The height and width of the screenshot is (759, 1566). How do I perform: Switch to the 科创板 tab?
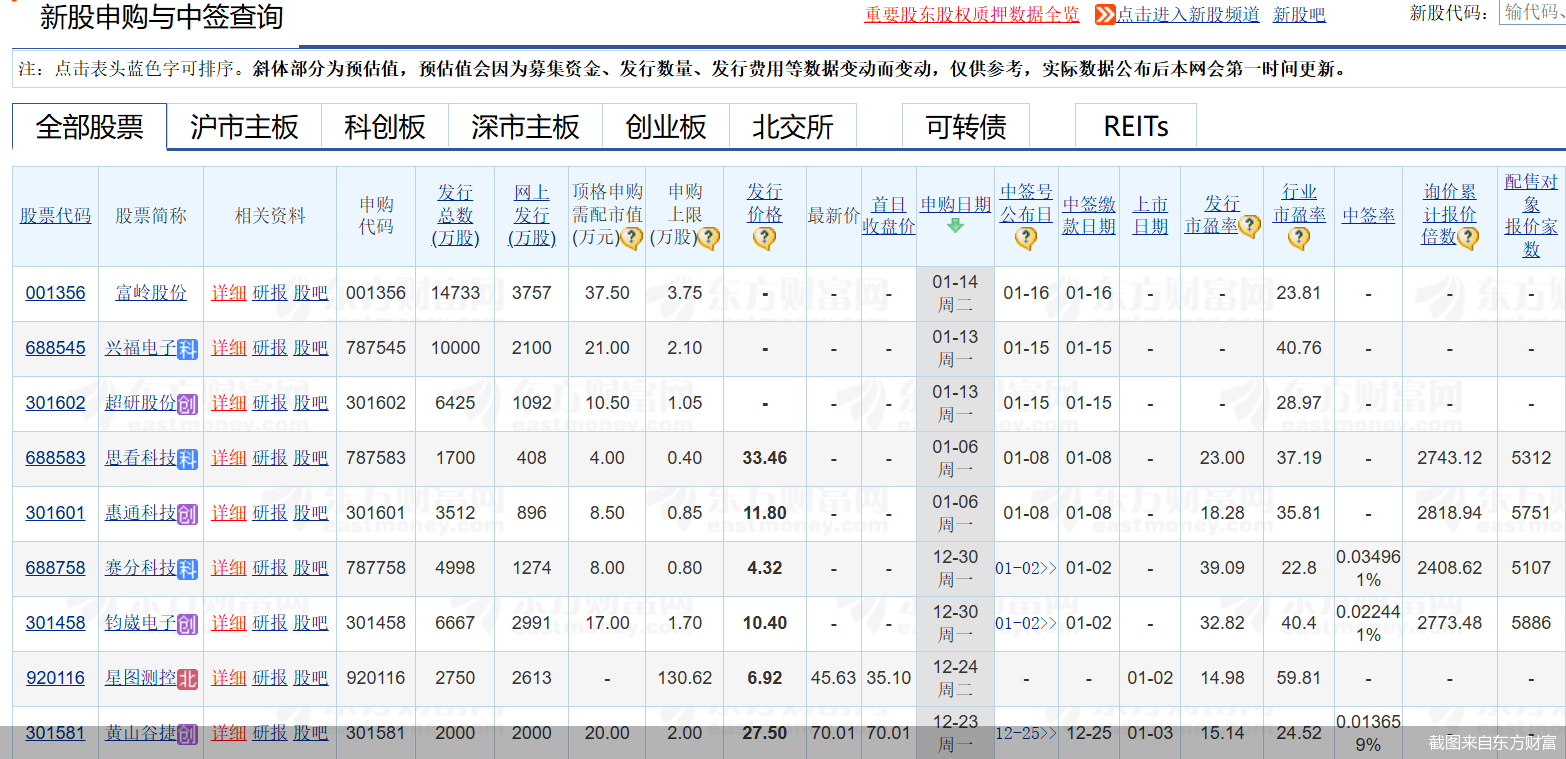(385, 127)
